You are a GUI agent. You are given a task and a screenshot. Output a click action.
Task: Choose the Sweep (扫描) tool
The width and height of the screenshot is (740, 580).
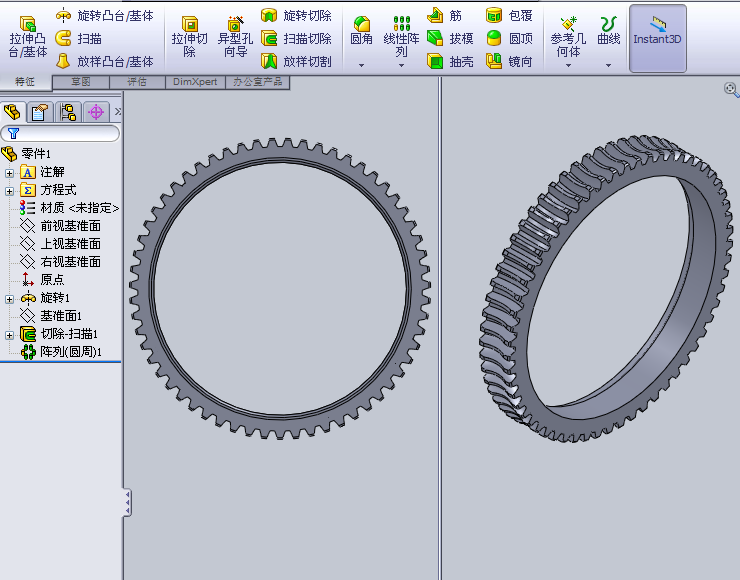pyautogui.click(x=78, y=38)
